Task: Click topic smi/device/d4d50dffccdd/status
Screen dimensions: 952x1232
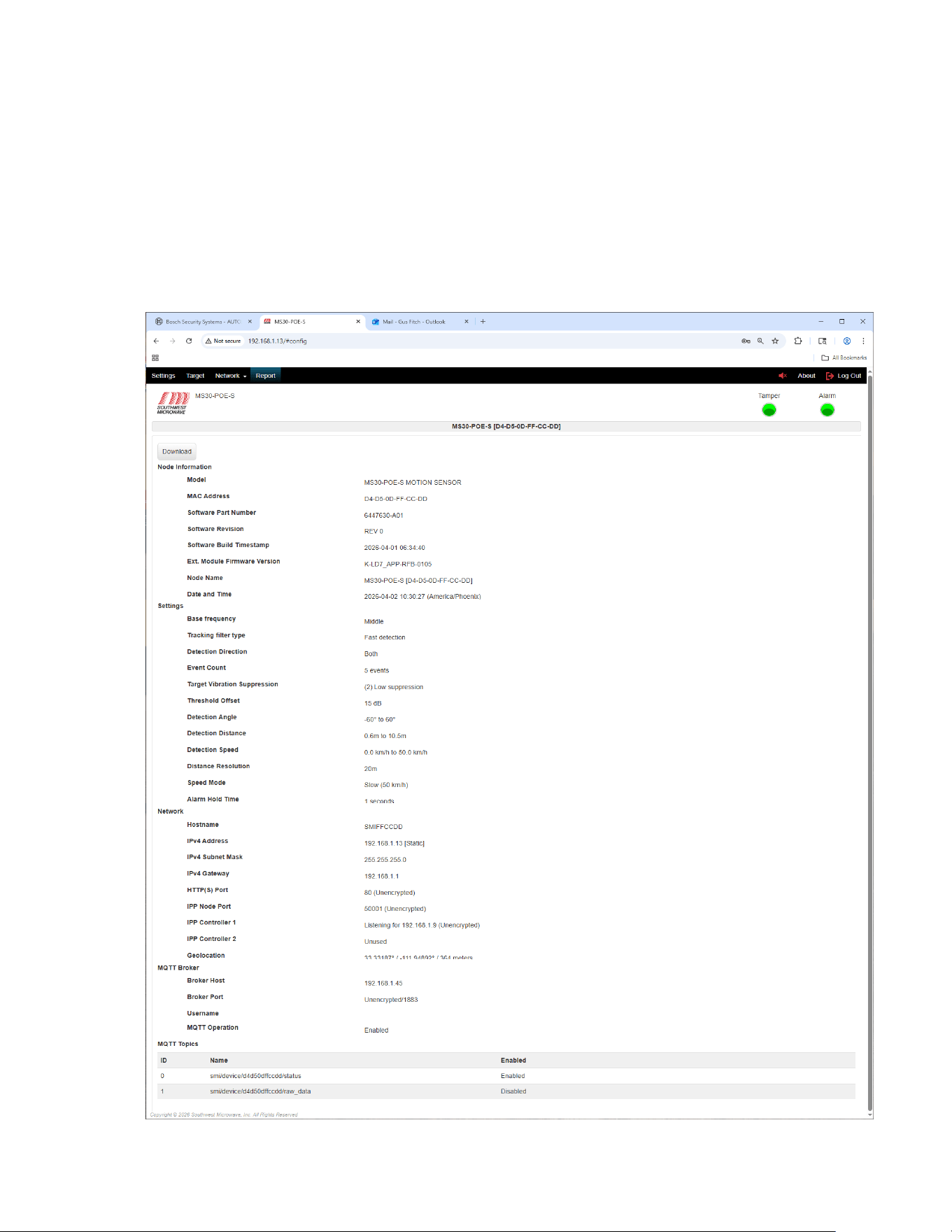Action: click(255, 1076)
